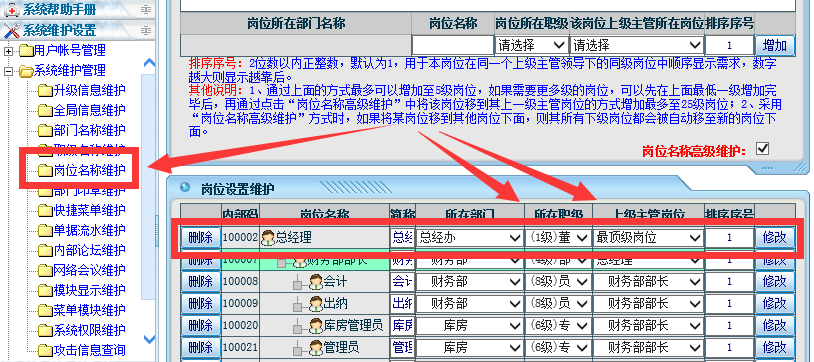Click 删除 button for 出纳 row
Viewport: 814px width, 362px height.
click(201, 303)
